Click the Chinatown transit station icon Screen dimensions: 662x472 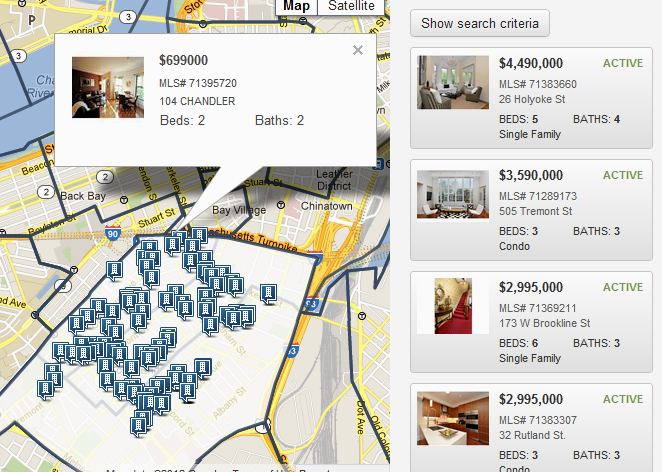click(281, 205)
